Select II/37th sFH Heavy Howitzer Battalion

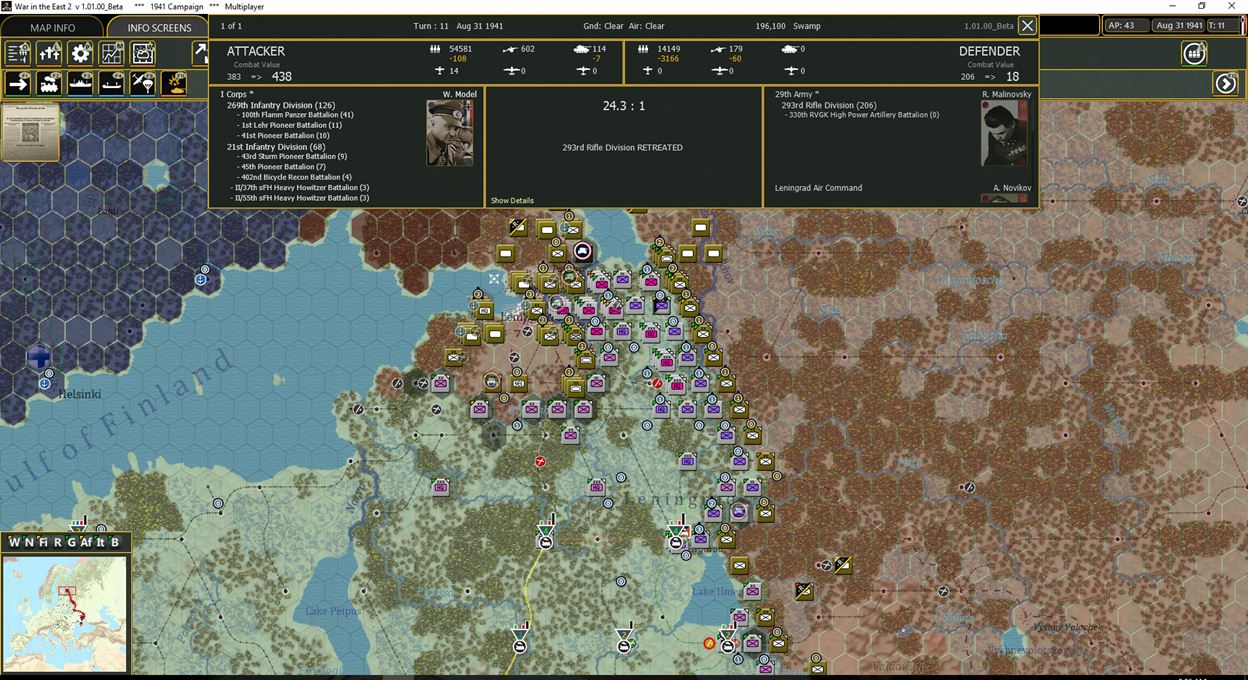[x=301, y=188]
